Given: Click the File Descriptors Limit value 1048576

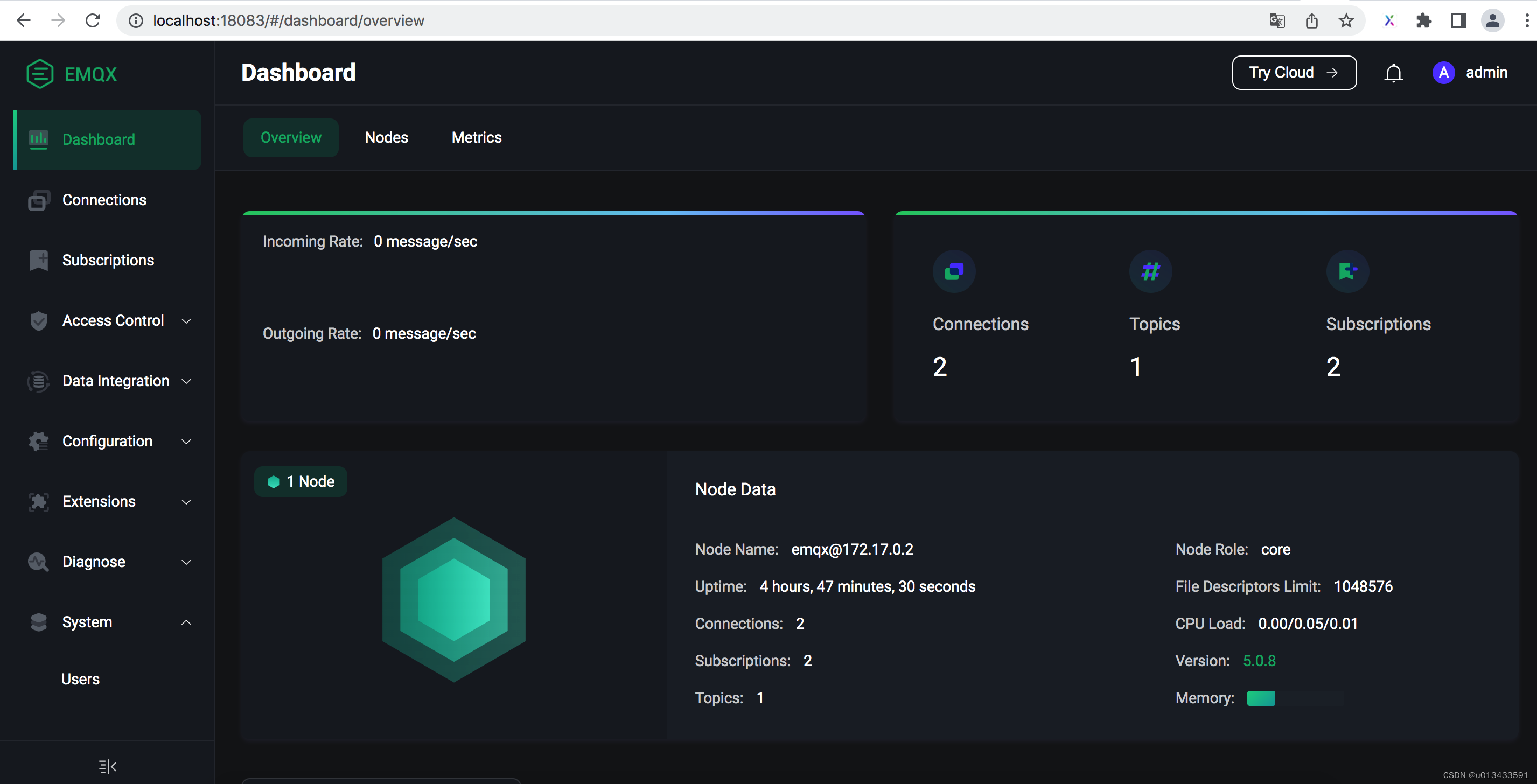Looking at the screenshot, I should (x=1363, y=586).
